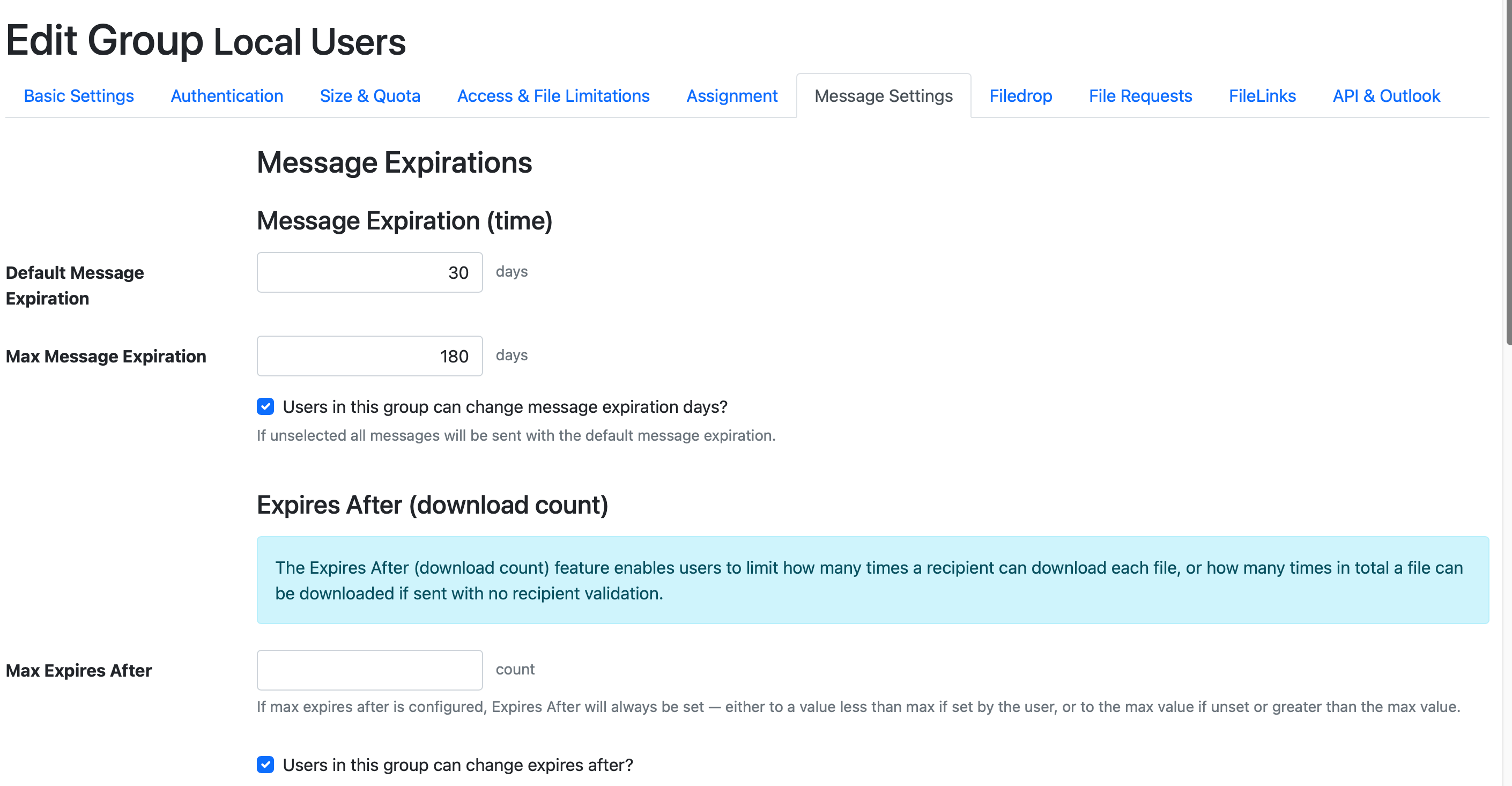The image size is (1512, 786).
Task: Select the Size & Quota tab
Action: point(370,95)
